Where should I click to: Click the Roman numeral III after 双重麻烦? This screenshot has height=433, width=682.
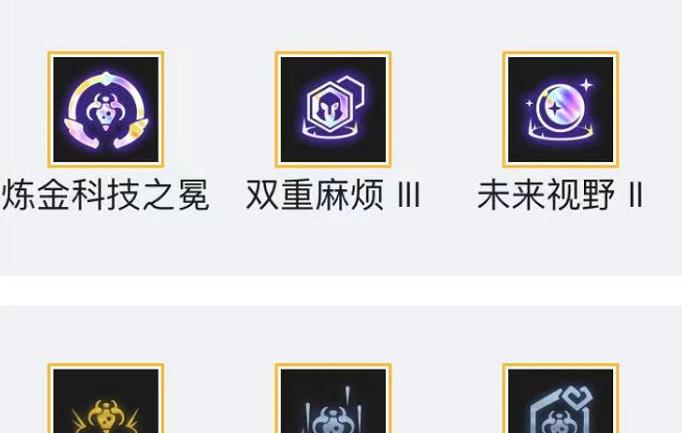(409, 196)
